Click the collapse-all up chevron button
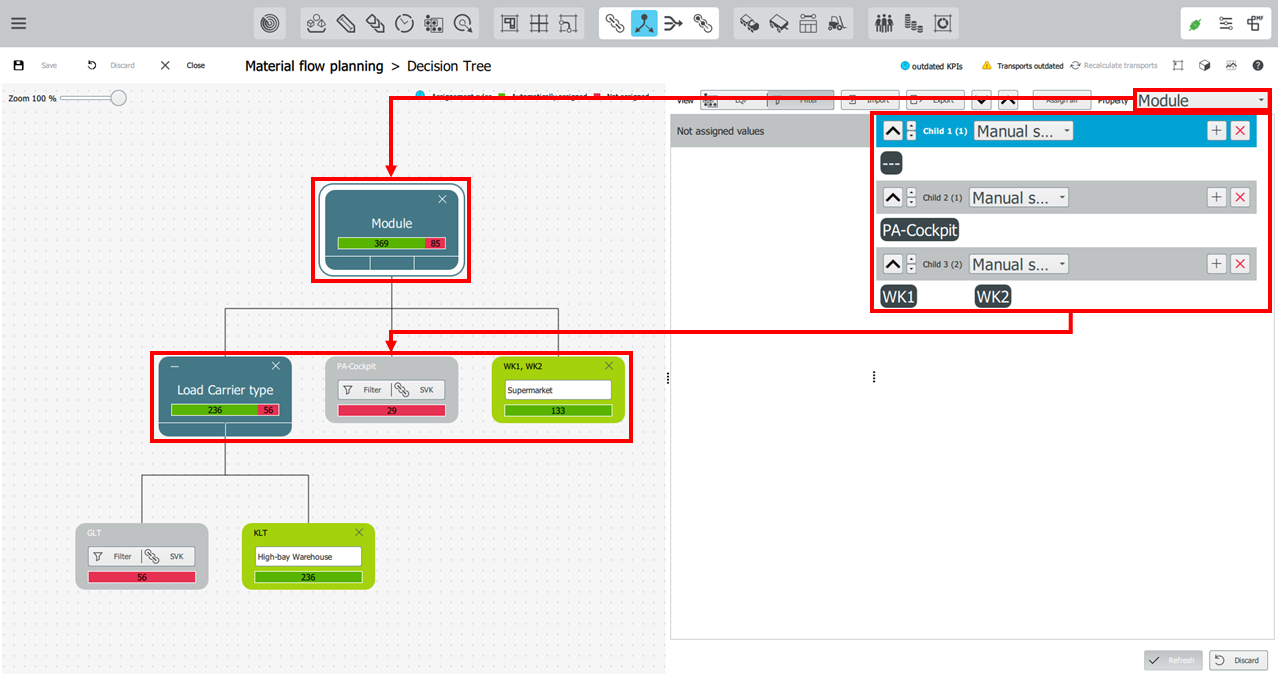Image resolution: width=1278 pixels, height=677 pixels. click(x=1008, y=100)
